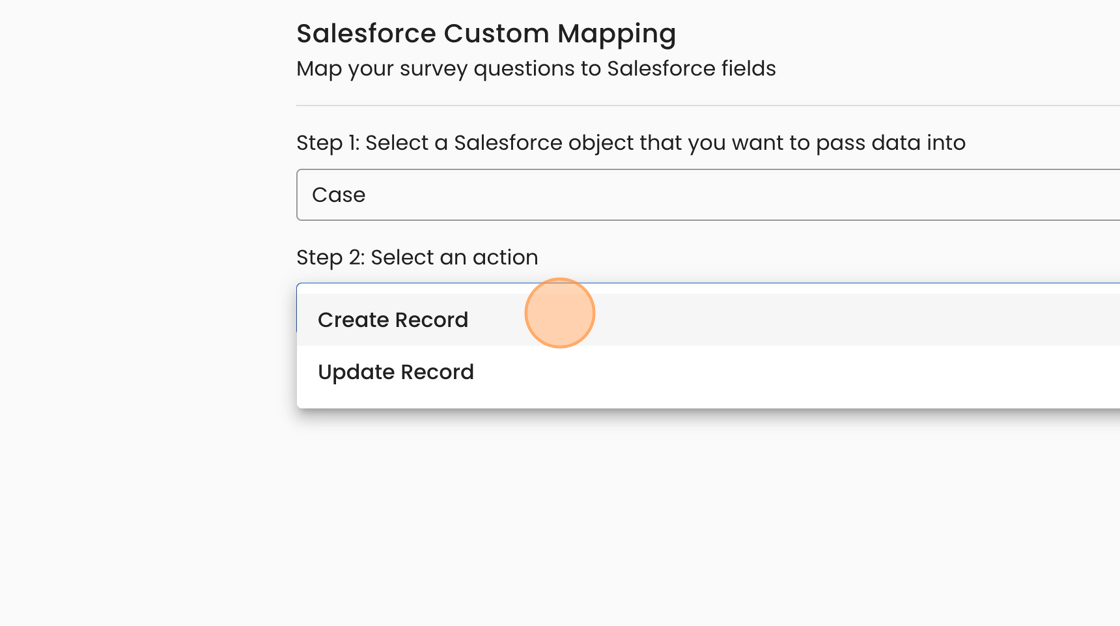
Task: Click the Step 1 instruction label
Action: pyautogui.click(x=630, y=143)
